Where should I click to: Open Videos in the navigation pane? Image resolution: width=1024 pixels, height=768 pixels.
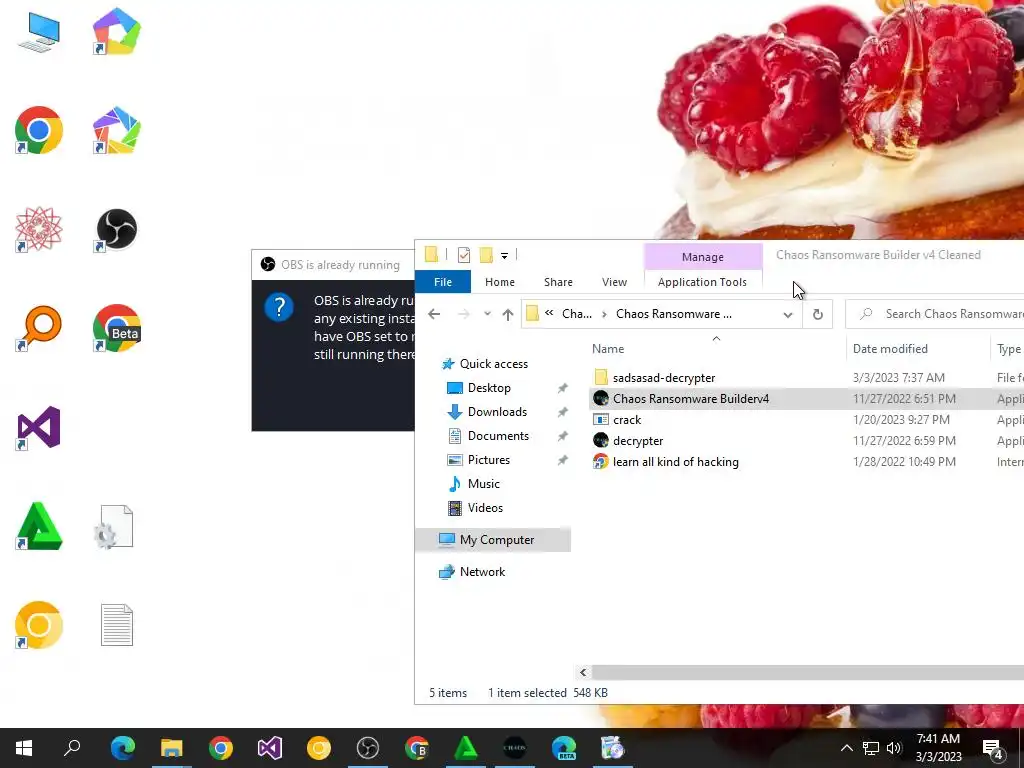point(485,508)
